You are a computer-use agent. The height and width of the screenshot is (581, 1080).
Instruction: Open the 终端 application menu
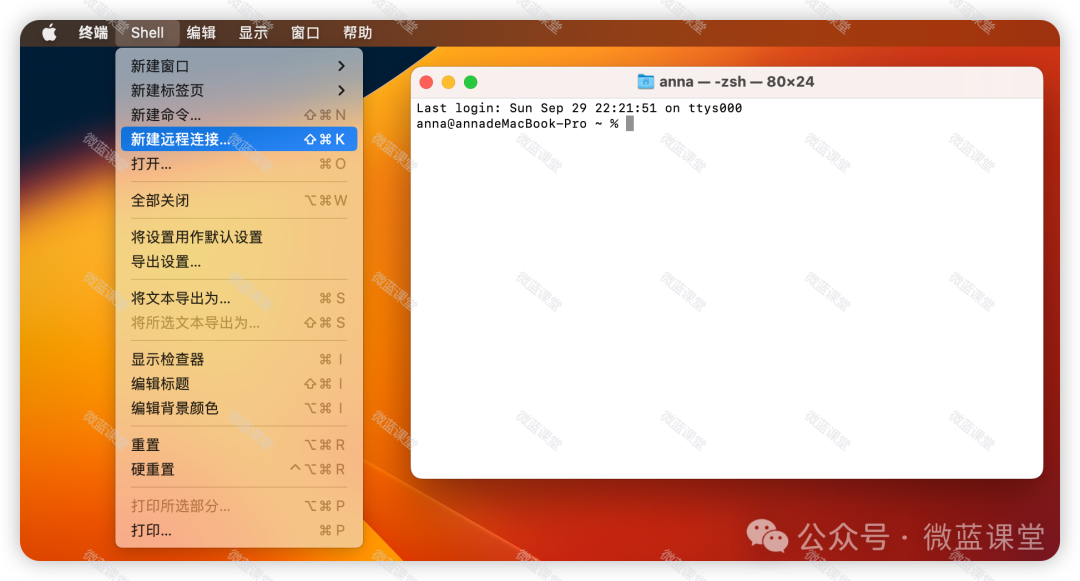click(93, 32)
